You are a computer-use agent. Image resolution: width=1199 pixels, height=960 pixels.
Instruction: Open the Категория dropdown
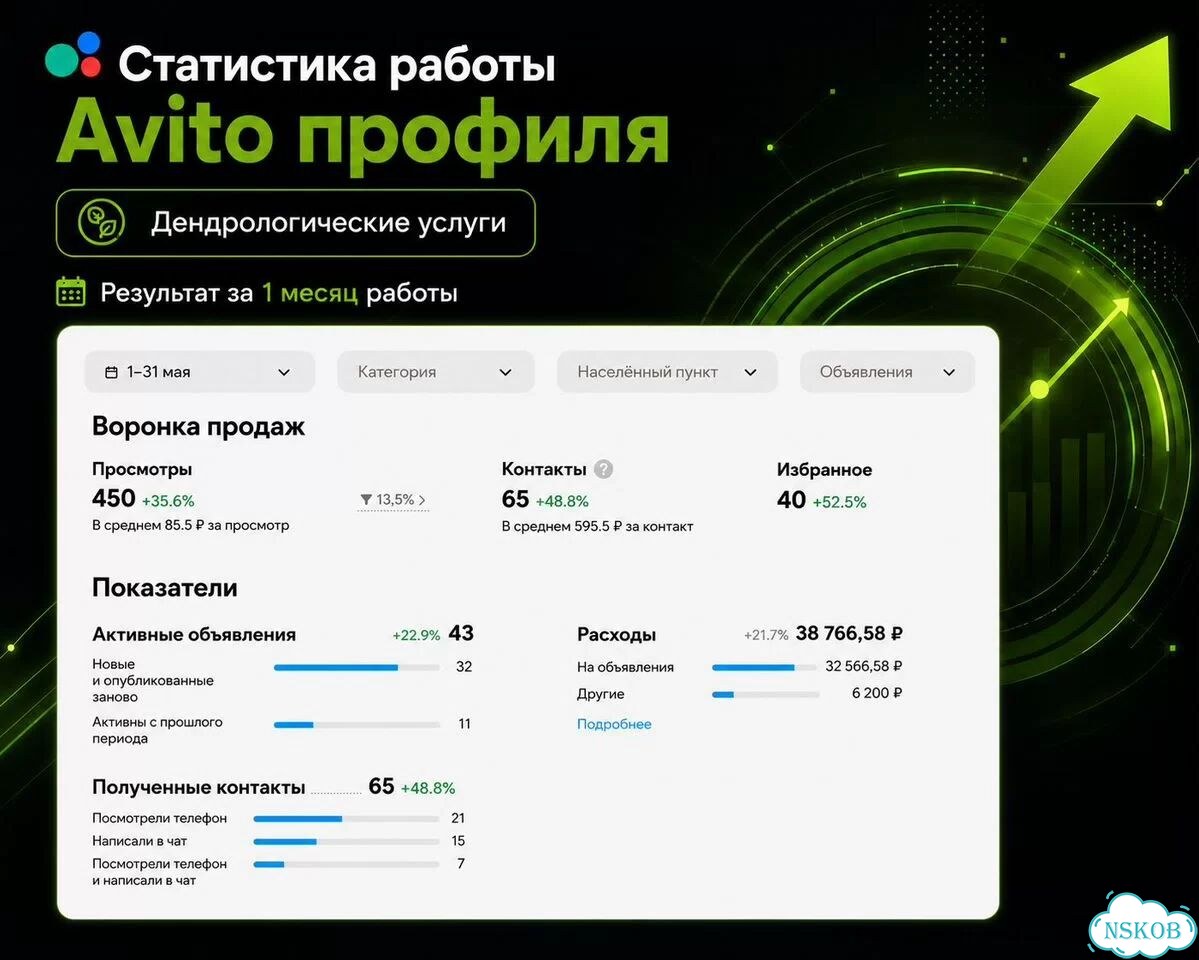(x=436, y=372)
